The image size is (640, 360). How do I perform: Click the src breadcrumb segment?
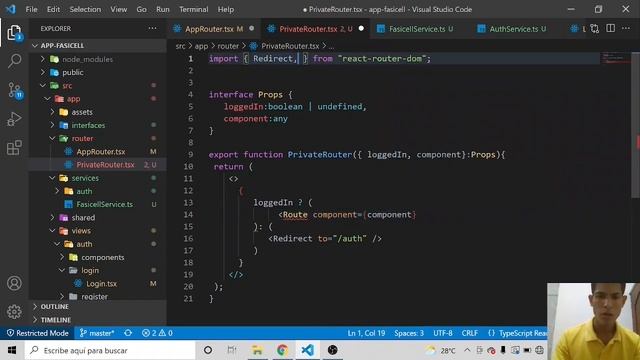pos(180,46)
